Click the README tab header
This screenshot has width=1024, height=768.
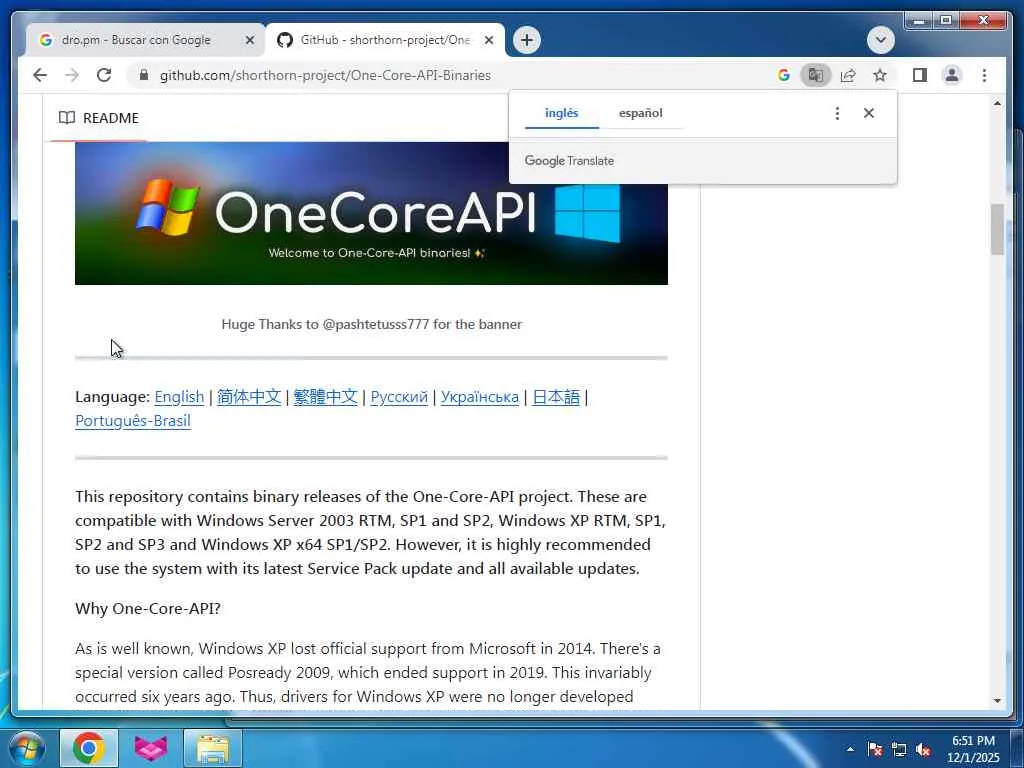(99, 118)
